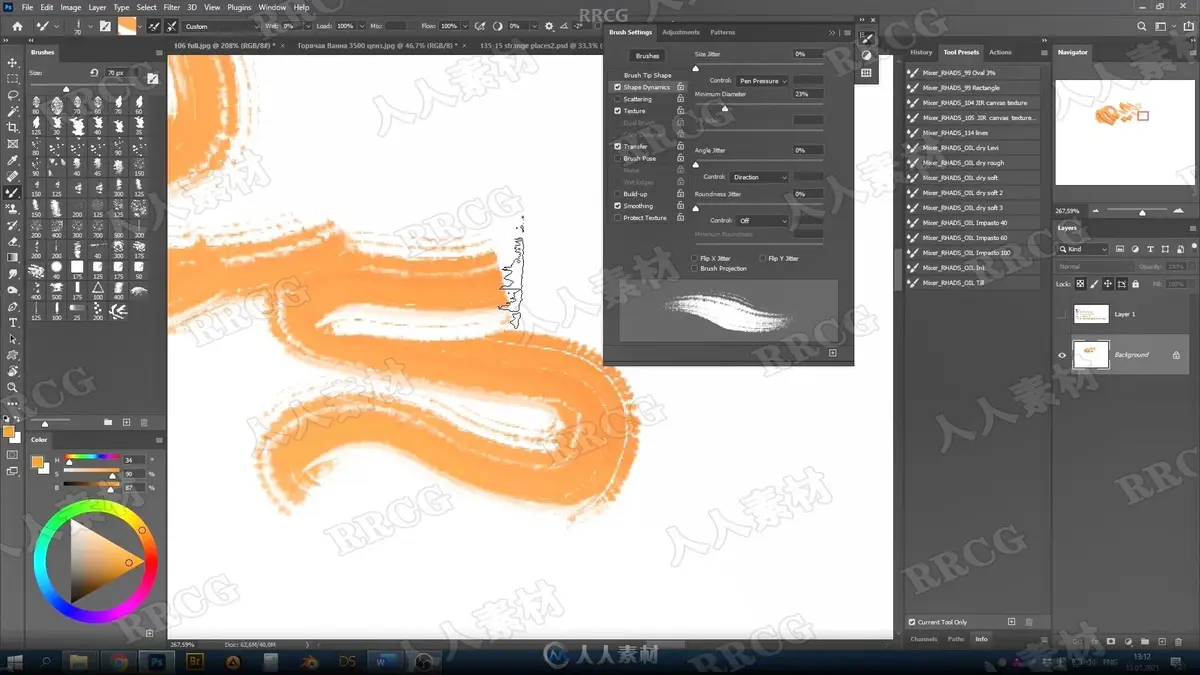Open layer filter Kind dropdown
The height and width of the screenshot is (675, 1200).
tap(1083, 249)
